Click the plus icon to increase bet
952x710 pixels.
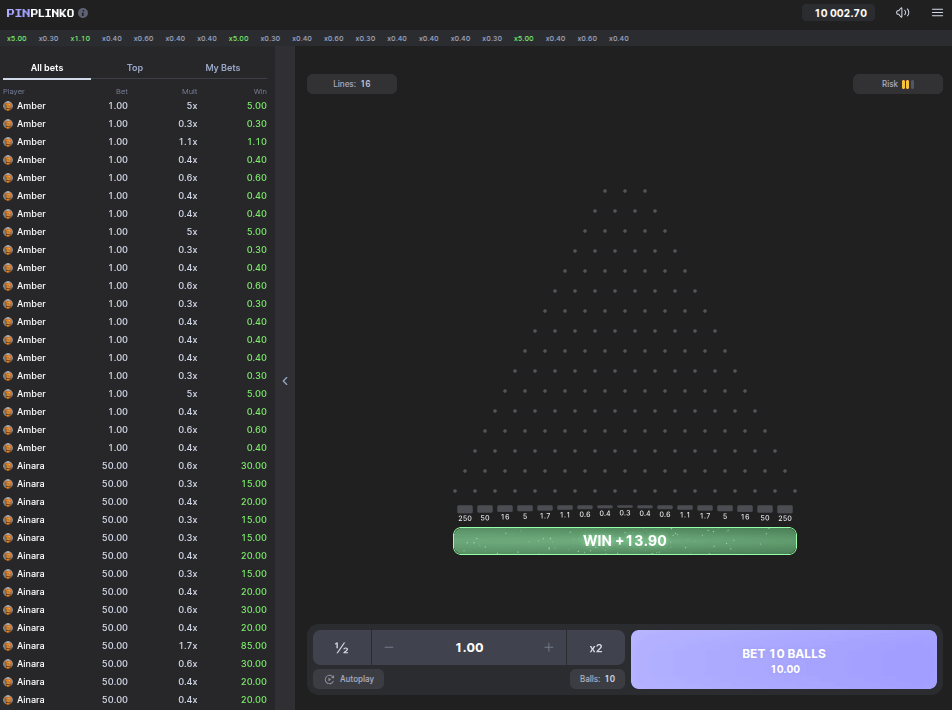click(x=548, y=648)
